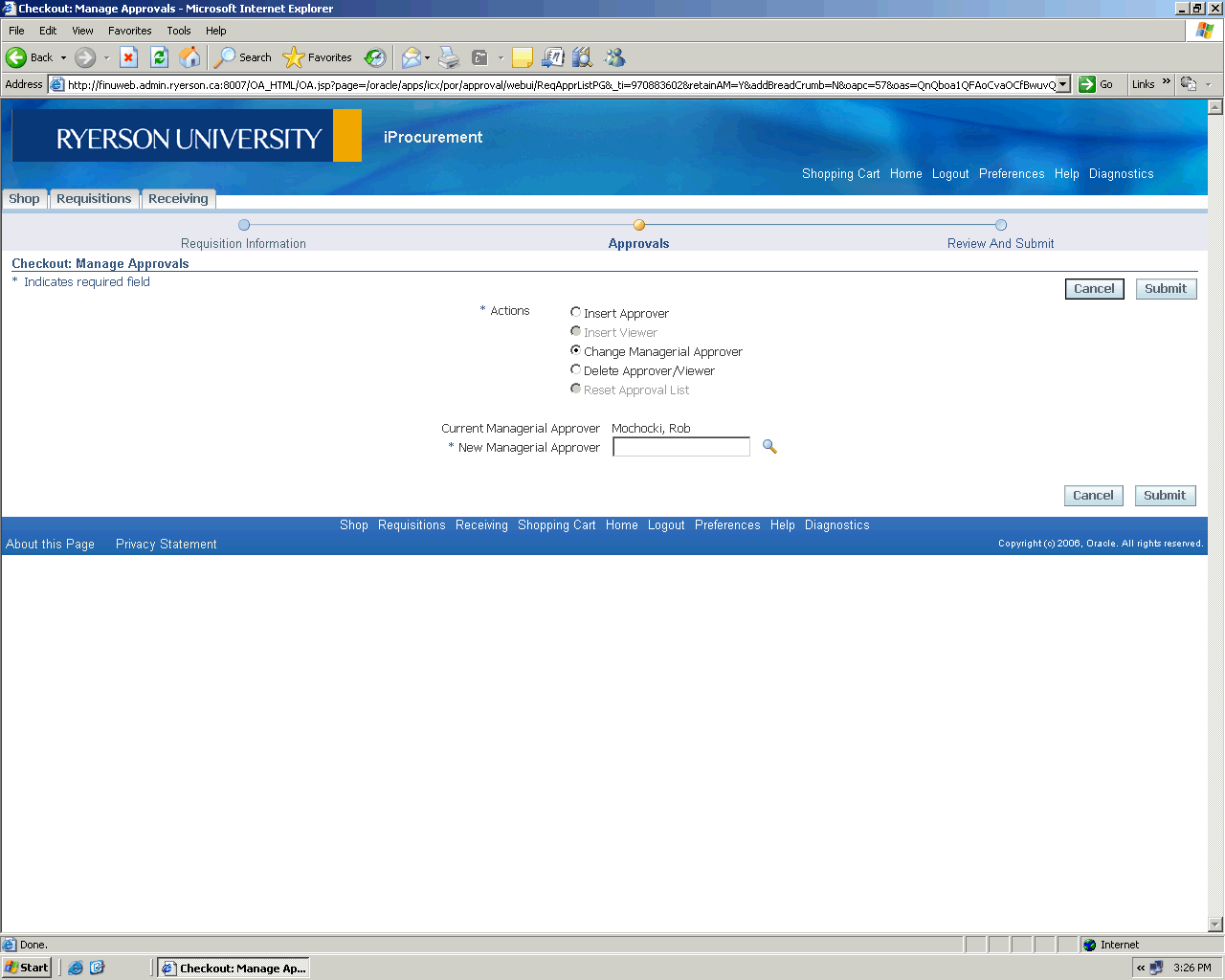Open the Shopping Cart link in header
1225x980 pixels.
click(x=840, y=174)
